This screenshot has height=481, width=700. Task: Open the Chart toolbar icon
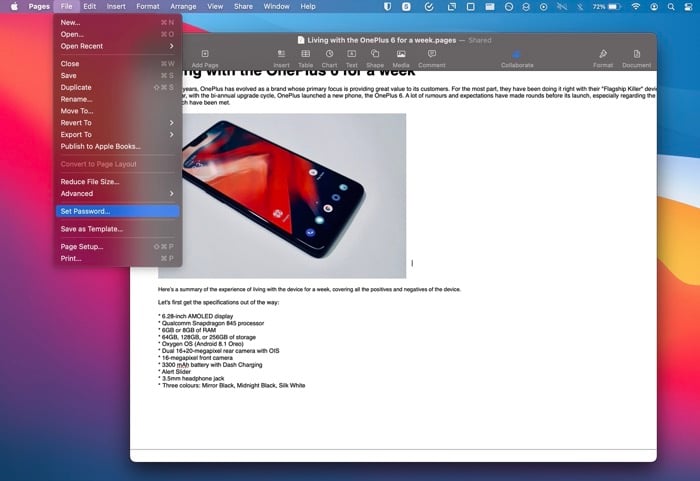coord(329,54)
